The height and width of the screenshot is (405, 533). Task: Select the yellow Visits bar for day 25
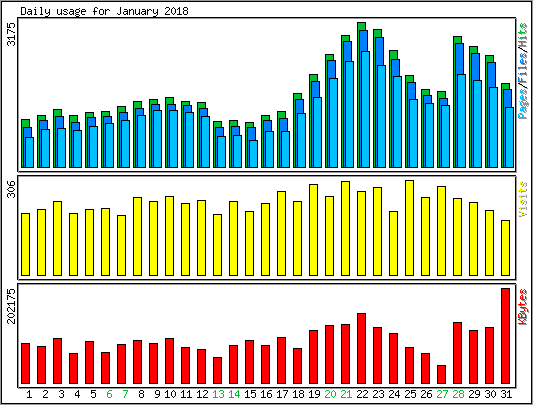[410, 228]
